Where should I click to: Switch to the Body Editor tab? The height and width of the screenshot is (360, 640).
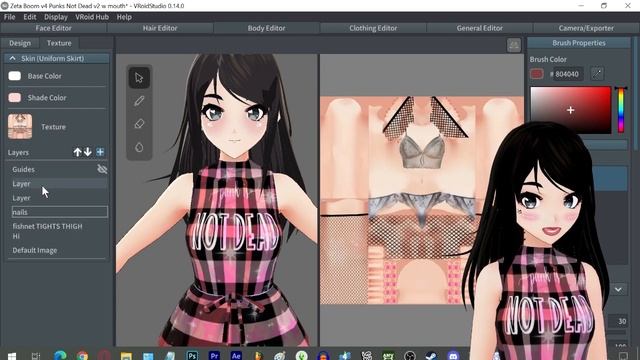point(267,28)
